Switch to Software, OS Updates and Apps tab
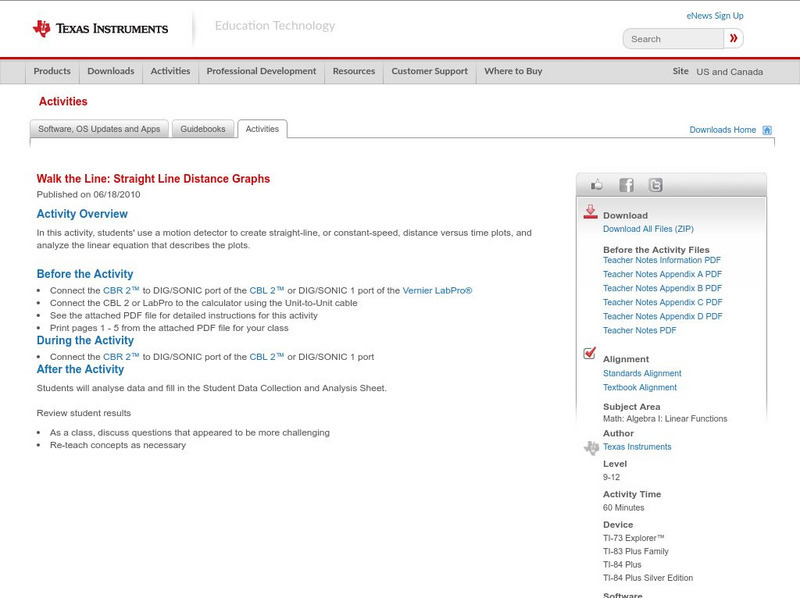800x598 pixels. (99, 129)
